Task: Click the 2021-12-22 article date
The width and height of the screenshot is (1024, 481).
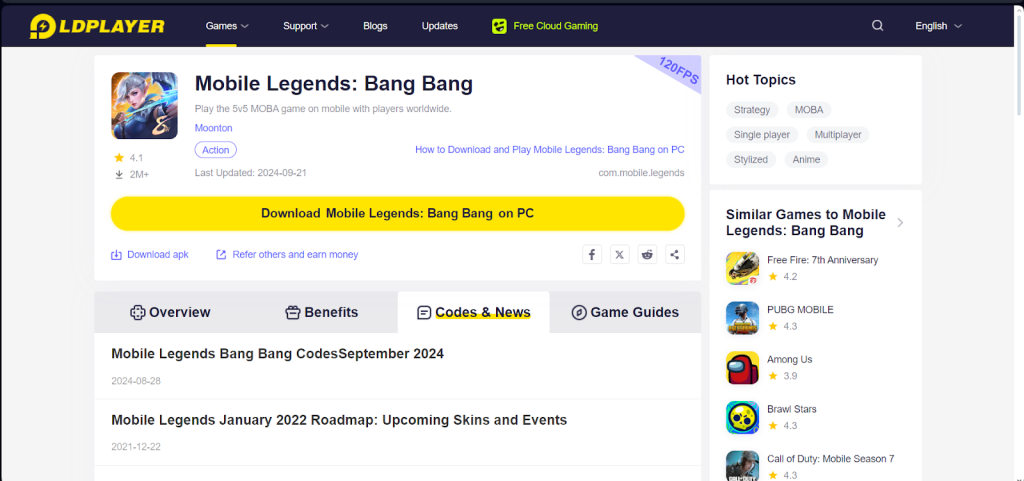Action: [x=136, y=447]
